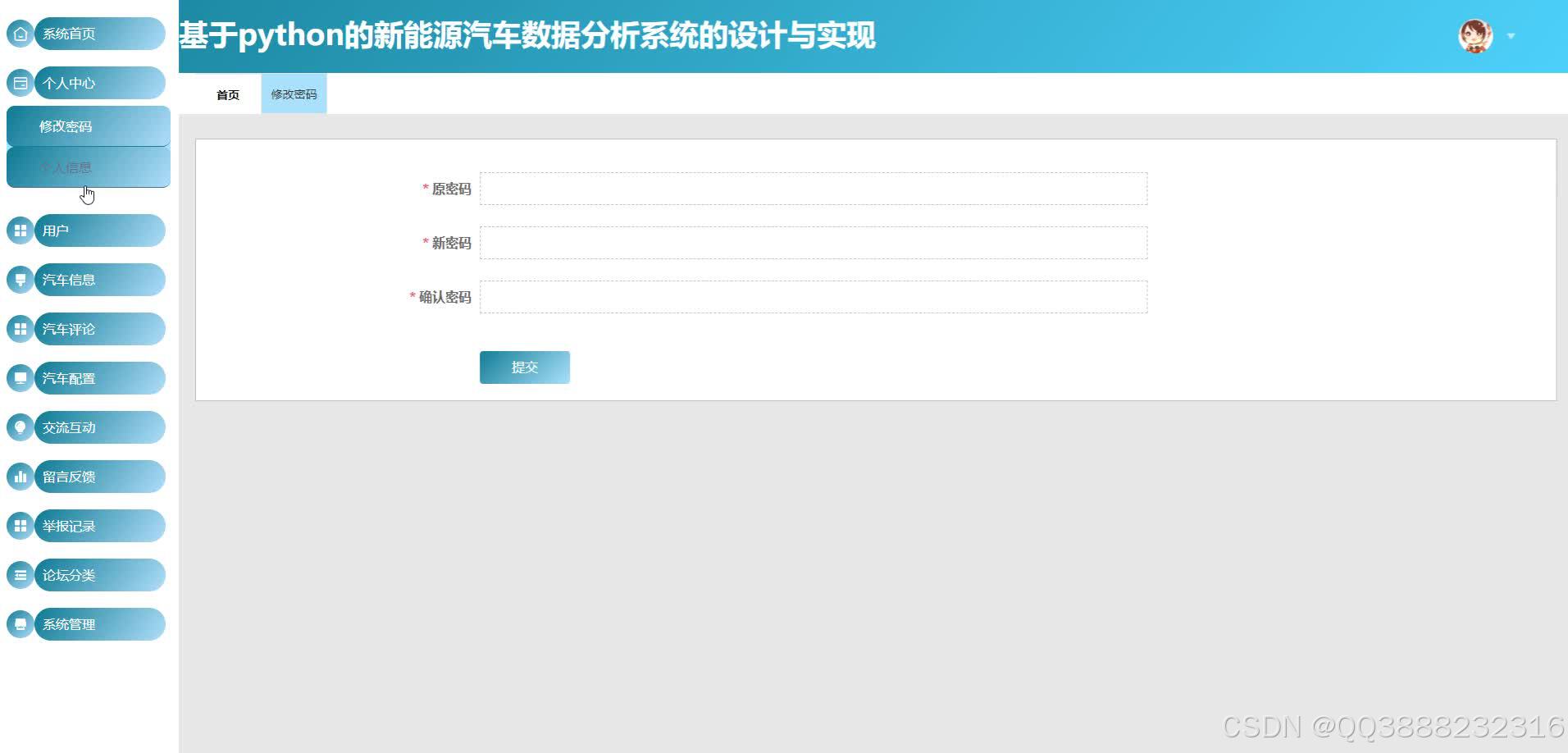Screen dimensions: 1568x753
Task: Click the 提交 button
Action: [x=525, y=367]
